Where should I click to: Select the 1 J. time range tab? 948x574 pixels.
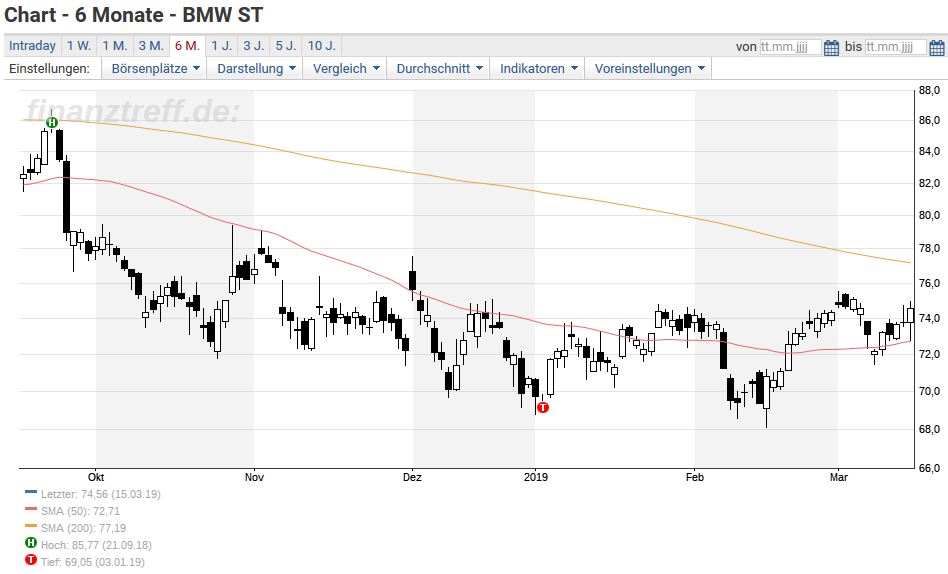click(x=221, y=46)
